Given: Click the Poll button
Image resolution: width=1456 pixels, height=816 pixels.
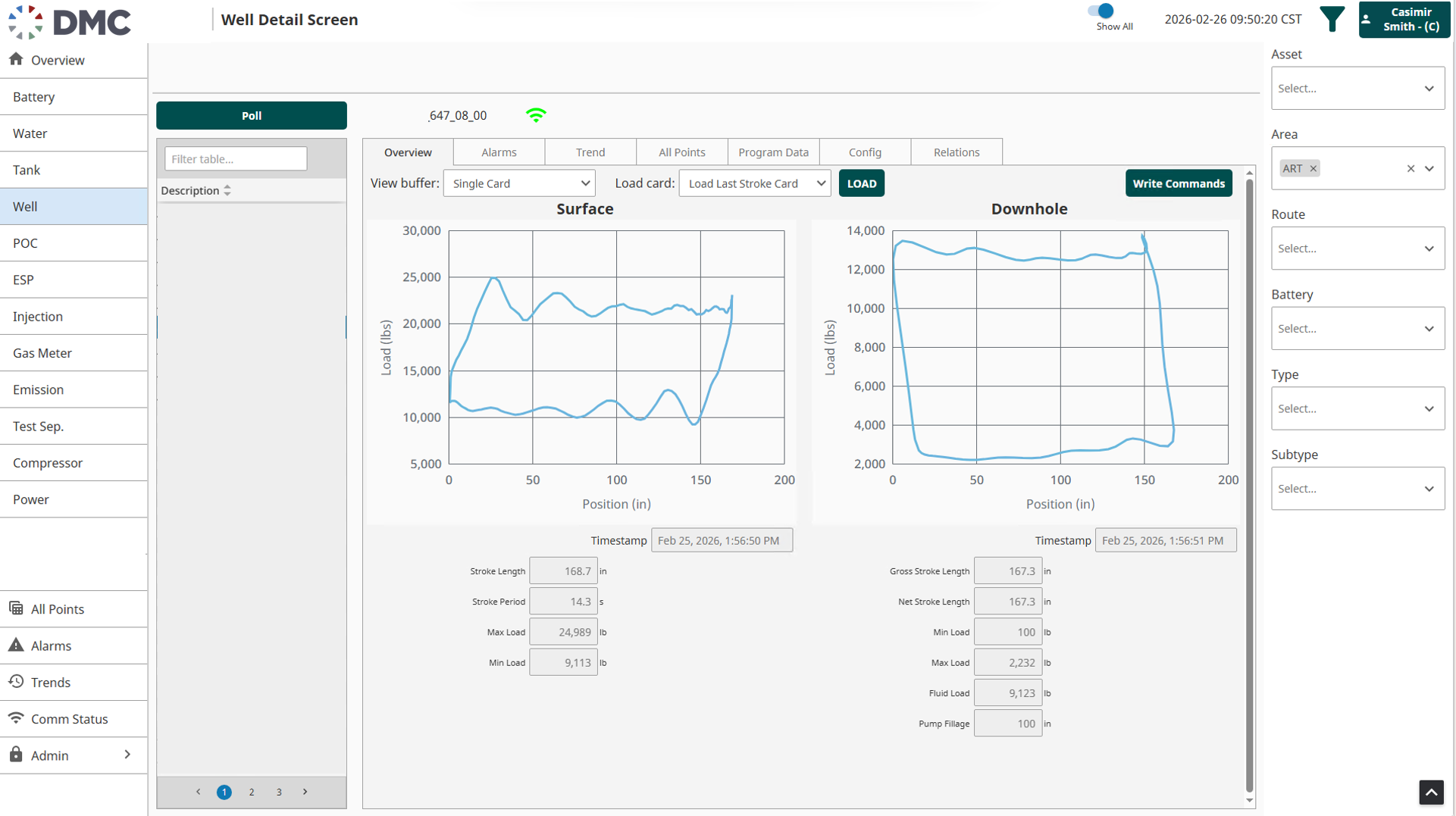Looking at the screenshot, I should (252, 115).
